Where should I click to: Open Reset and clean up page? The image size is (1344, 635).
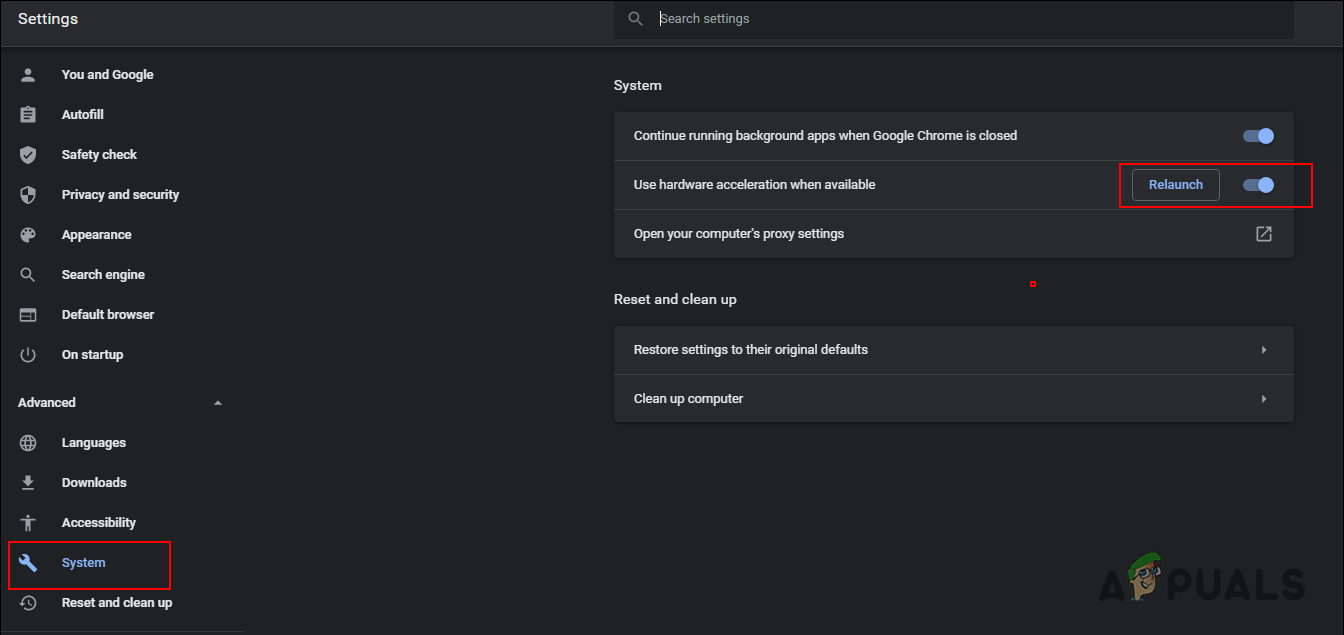tap(116, 603)
